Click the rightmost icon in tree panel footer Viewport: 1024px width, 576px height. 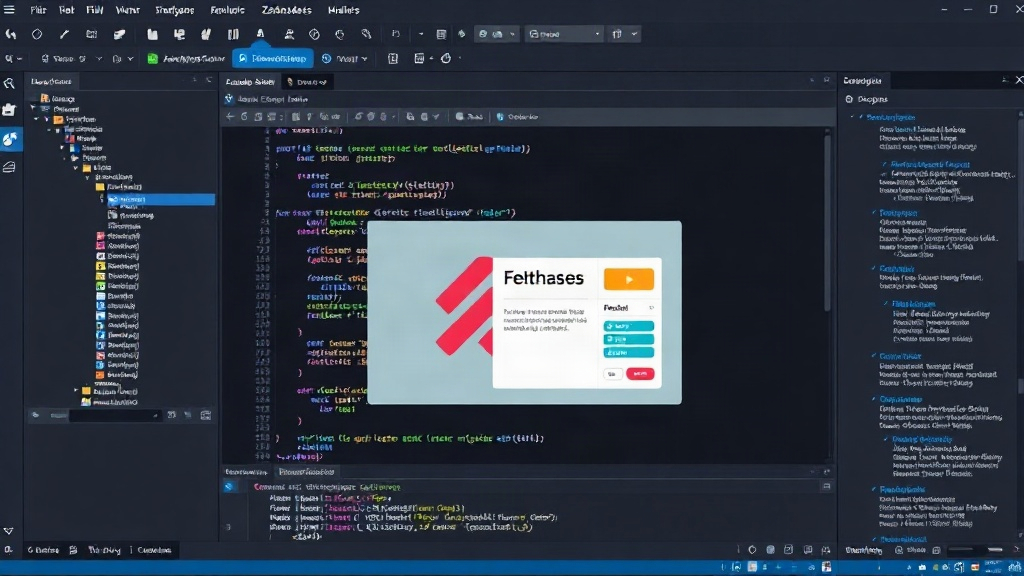206,415
